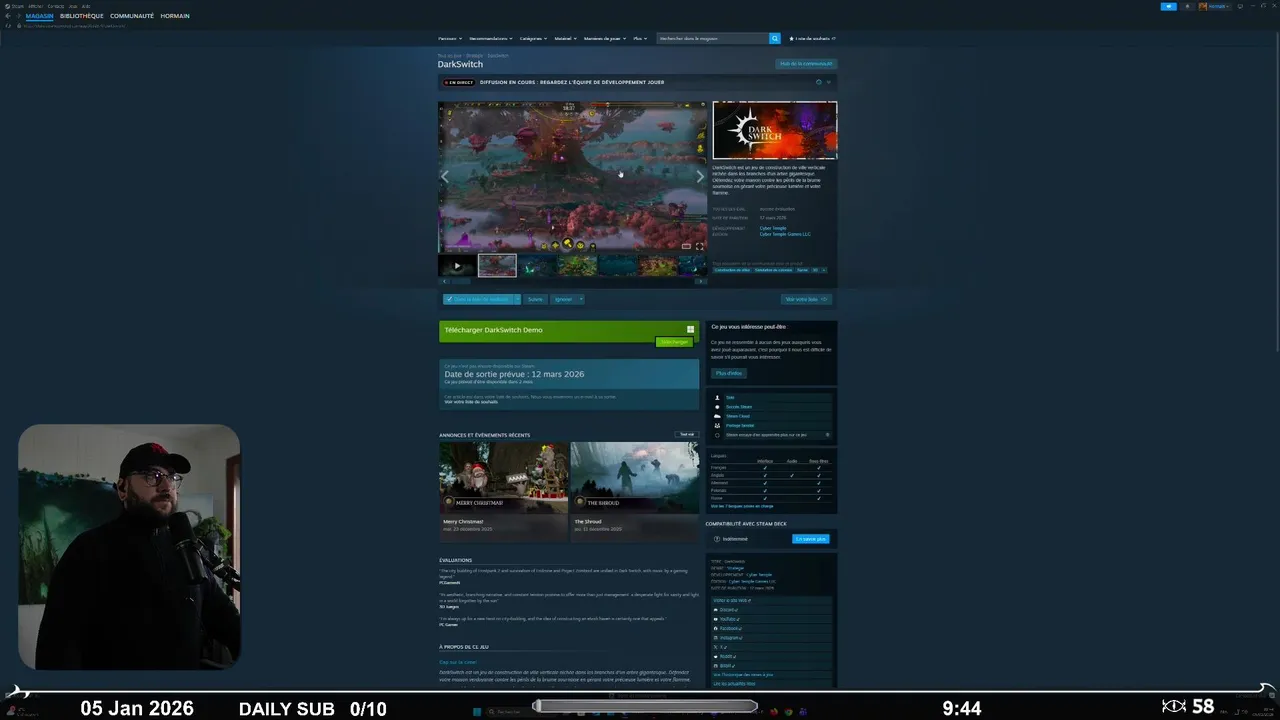Expand the Parcourir store menu
Image resolution: width=1280 pixels, height=720 pixels.
(449, 38)
